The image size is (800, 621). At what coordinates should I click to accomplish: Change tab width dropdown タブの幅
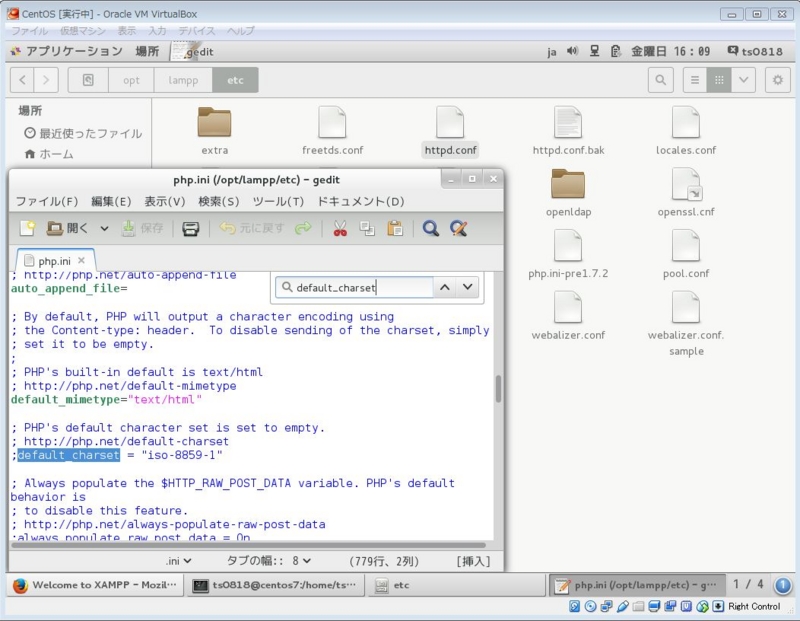(x=269, y=561)
